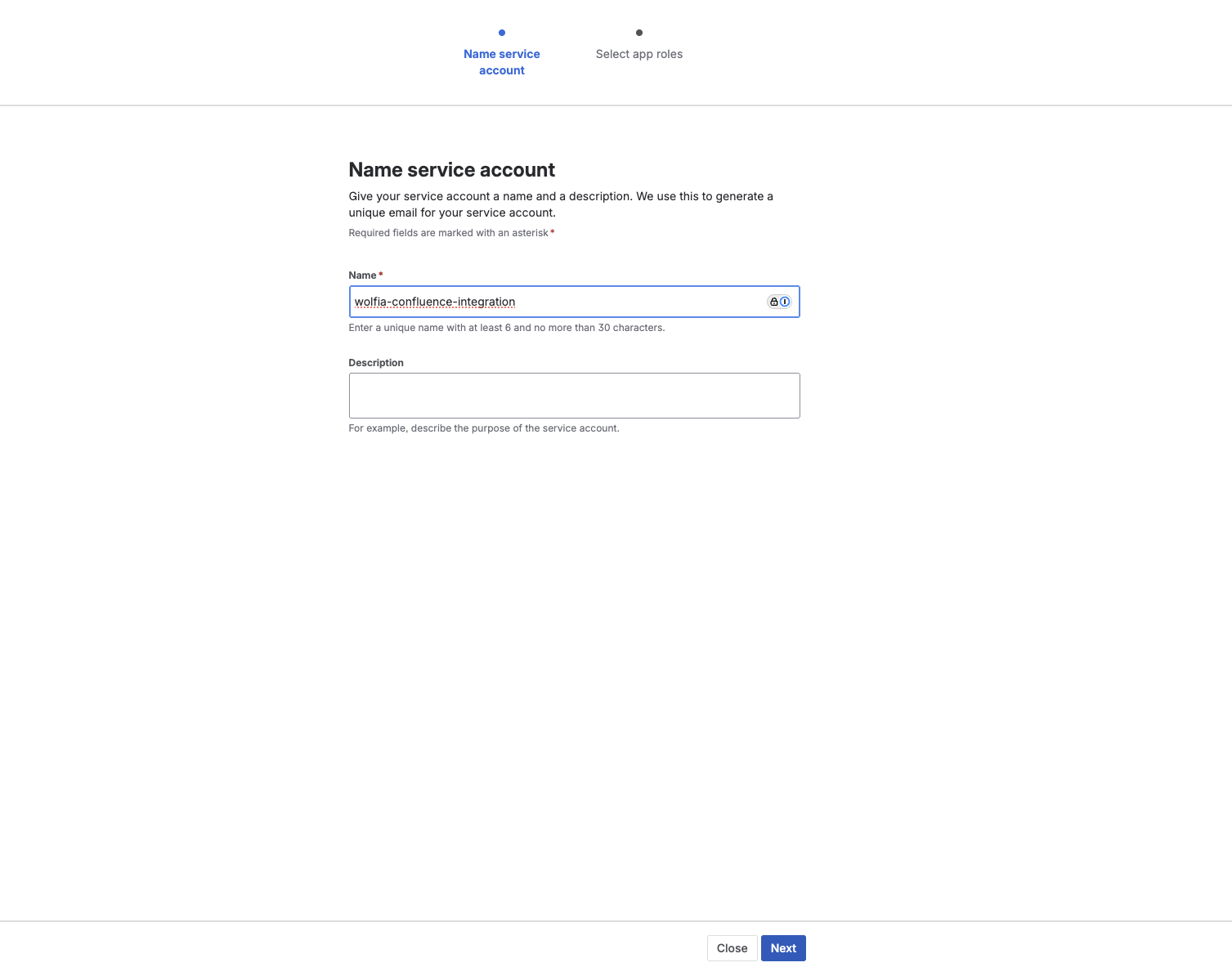Click the gray dot above Select app roles
The image size is (1232, 967).
click(x=638, y=33)
